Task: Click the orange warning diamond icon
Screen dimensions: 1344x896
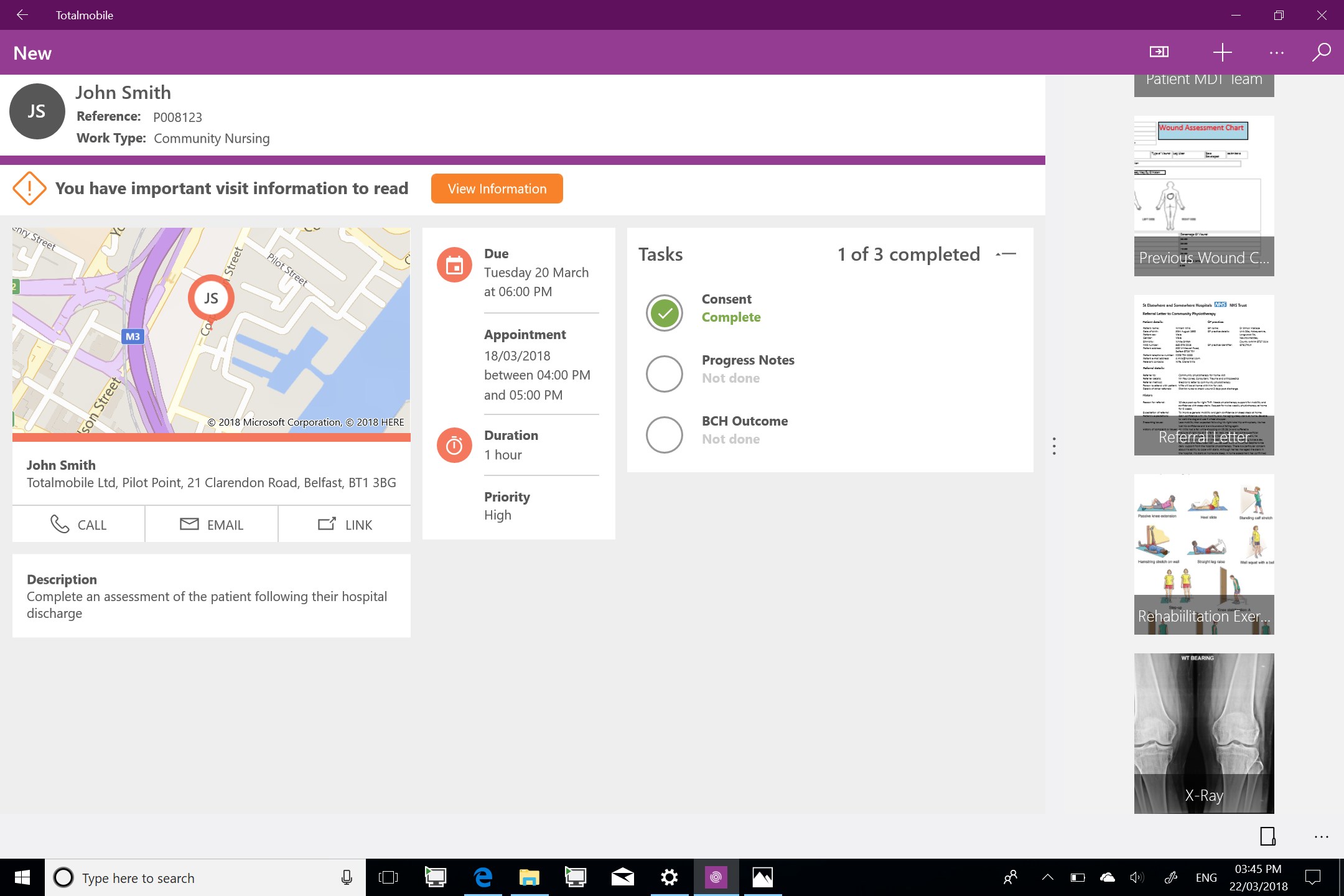Action: (x=29, y=189)
